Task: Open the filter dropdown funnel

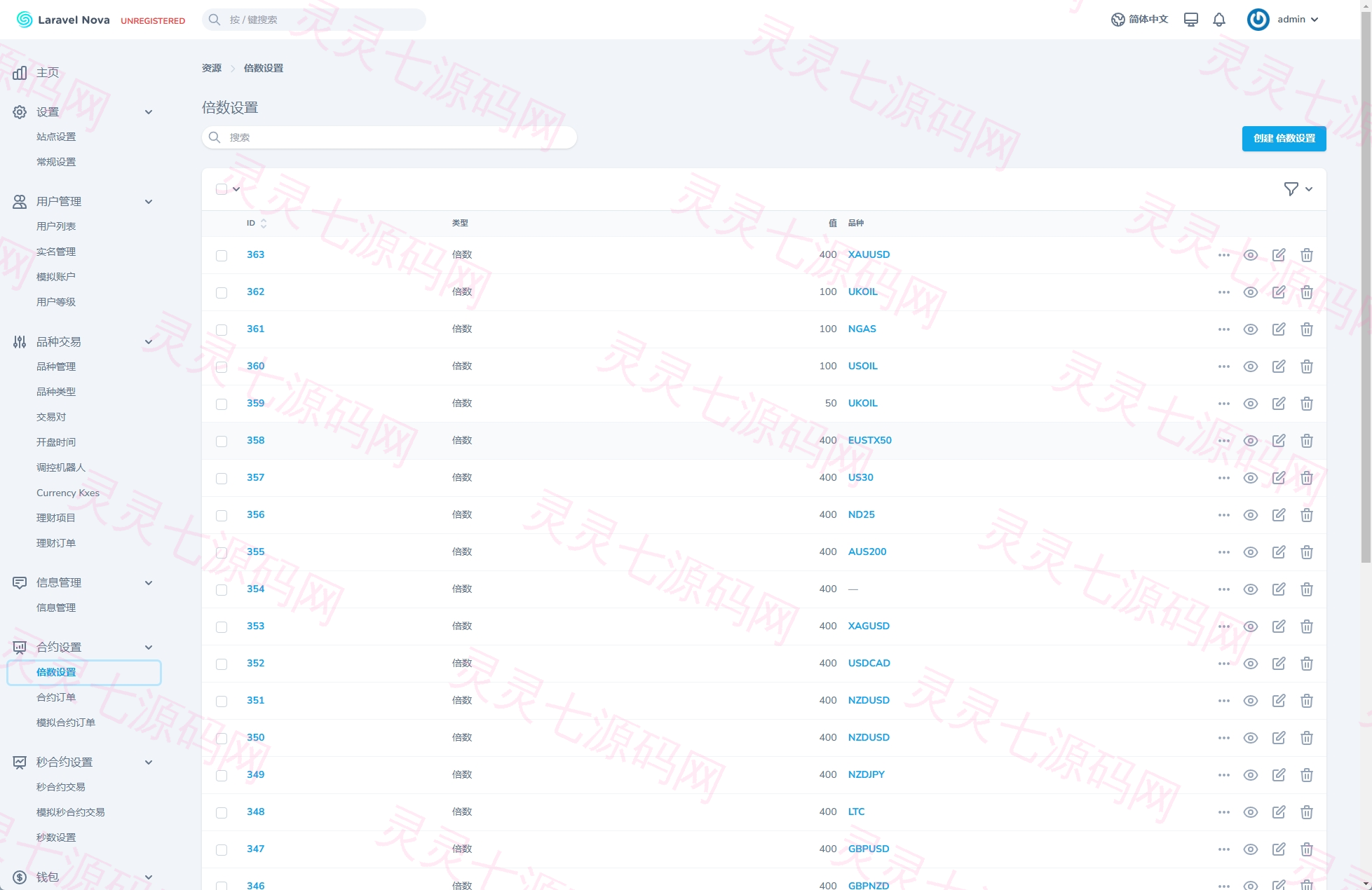Action: point(1298,189)
